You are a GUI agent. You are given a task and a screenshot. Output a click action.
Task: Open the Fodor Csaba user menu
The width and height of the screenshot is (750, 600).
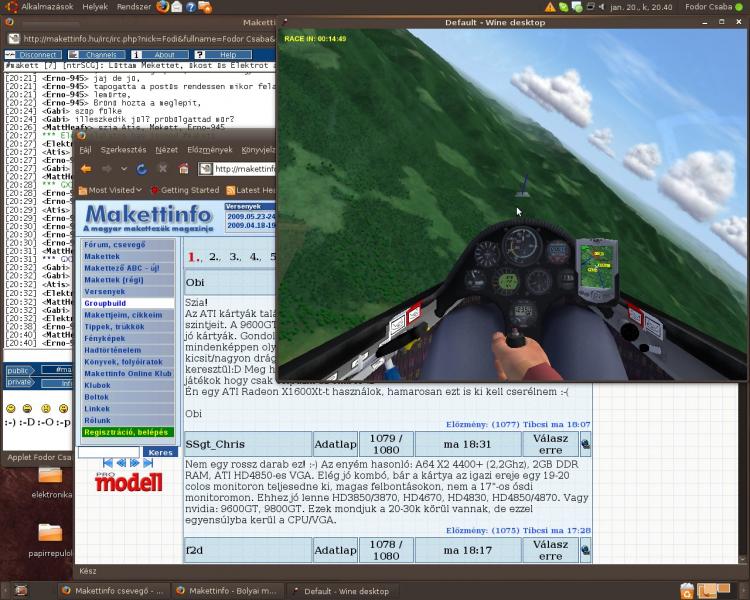pos(708,7)
